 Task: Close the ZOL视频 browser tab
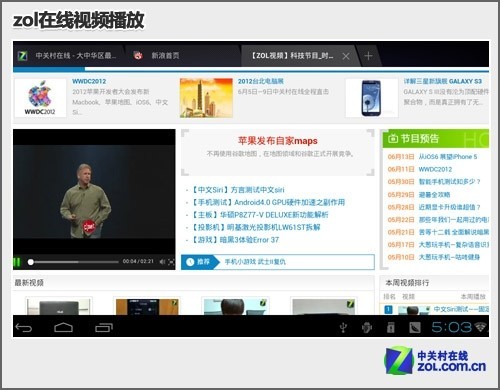(x=346, y=56)
